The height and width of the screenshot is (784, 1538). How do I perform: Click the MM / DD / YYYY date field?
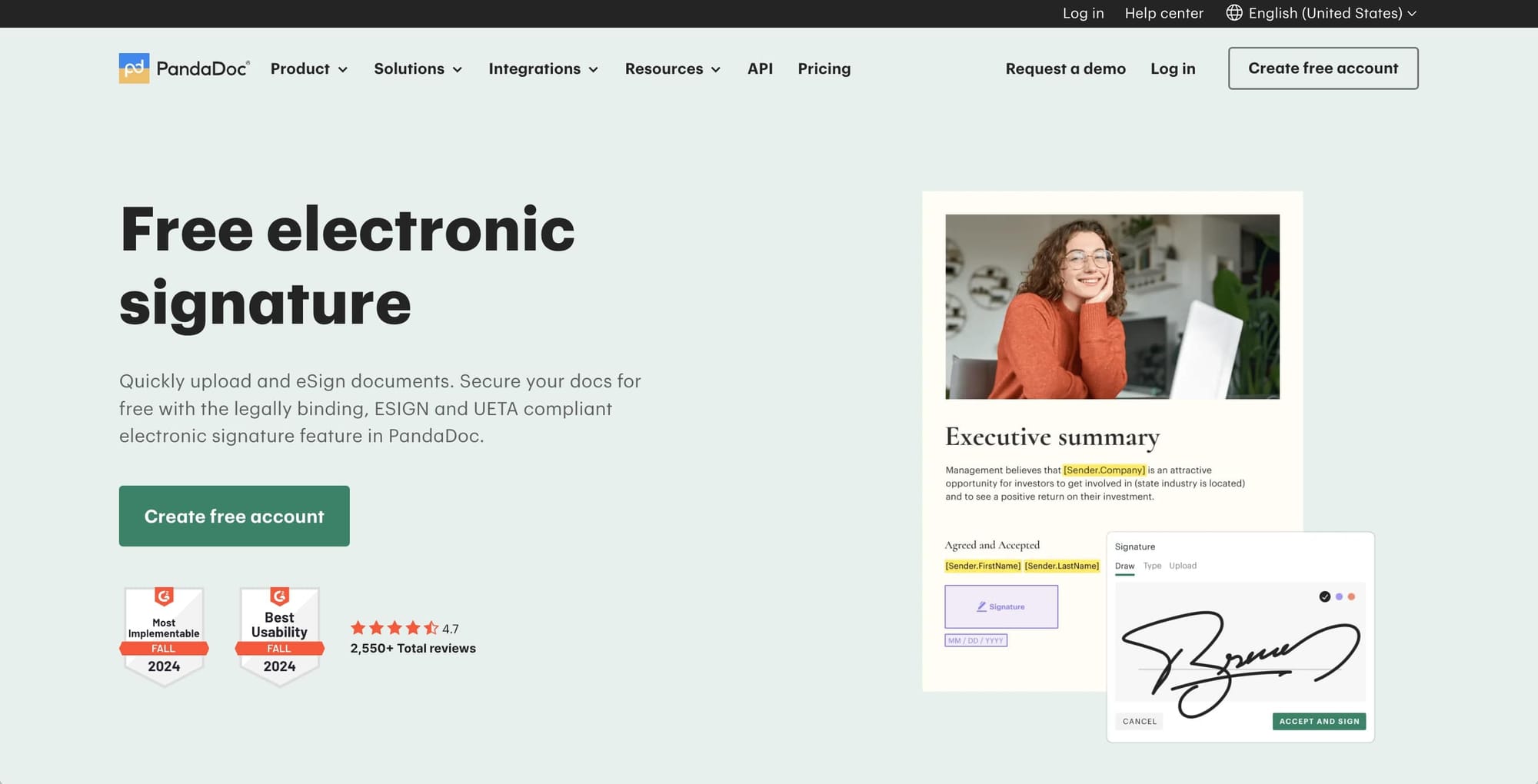coord(975,640)
